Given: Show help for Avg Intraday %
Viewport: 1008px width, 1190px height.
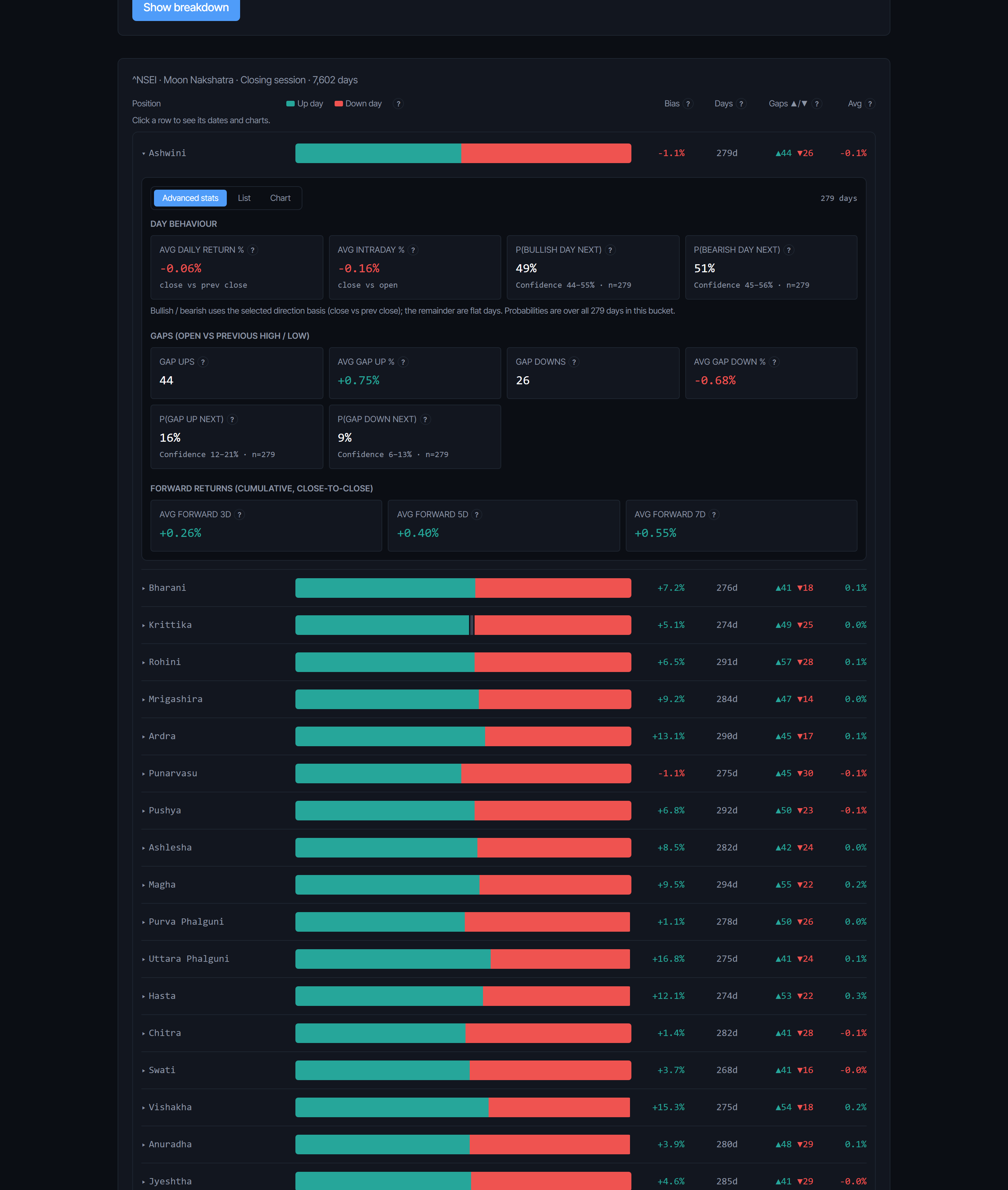Looking at the screenshot, I should pos(413,250).
